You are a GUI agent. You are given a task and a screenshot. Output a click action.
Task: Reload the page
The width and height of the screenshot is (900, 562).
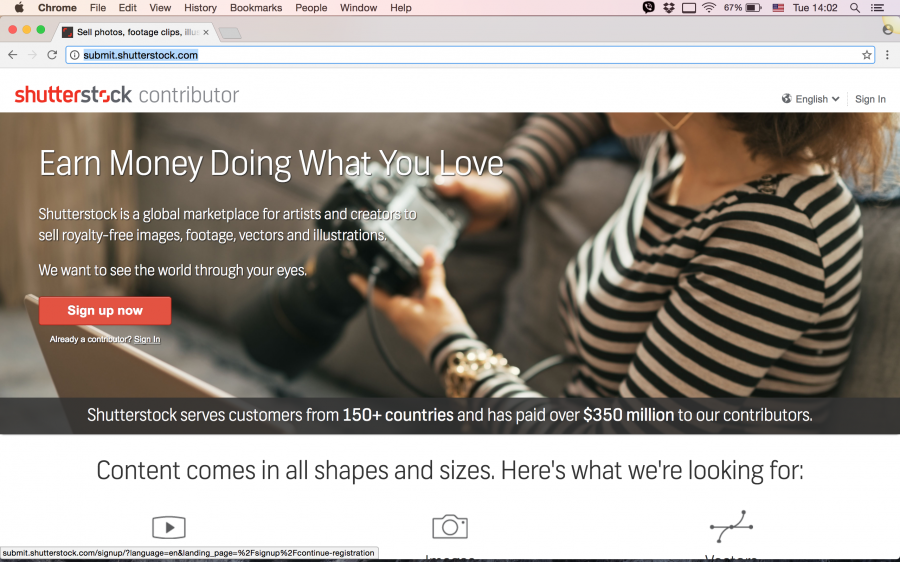(x=52, y=55)
